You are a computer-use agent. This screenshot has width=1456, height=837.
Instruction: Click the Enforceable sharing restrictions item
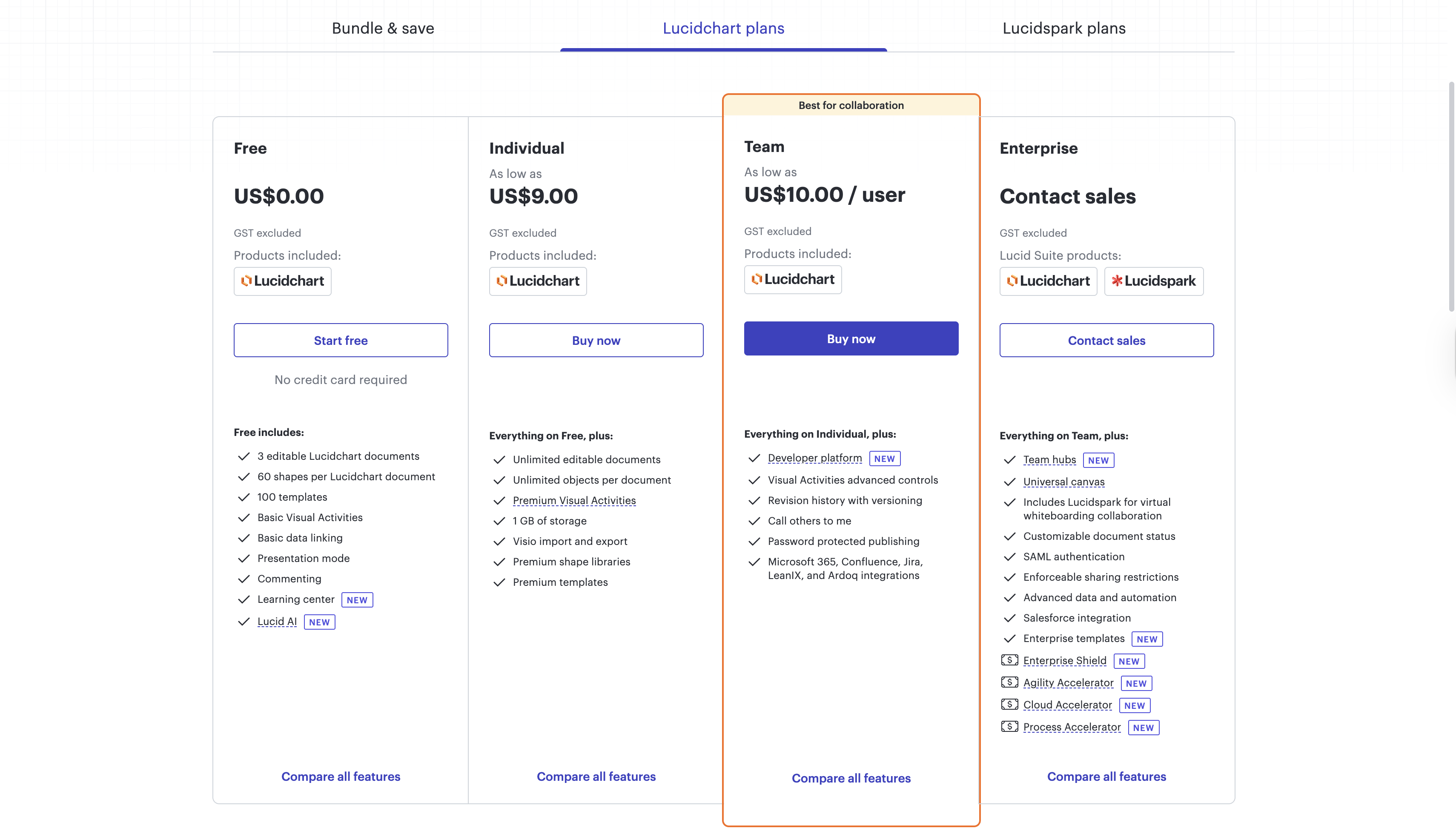pos(1101,577)
